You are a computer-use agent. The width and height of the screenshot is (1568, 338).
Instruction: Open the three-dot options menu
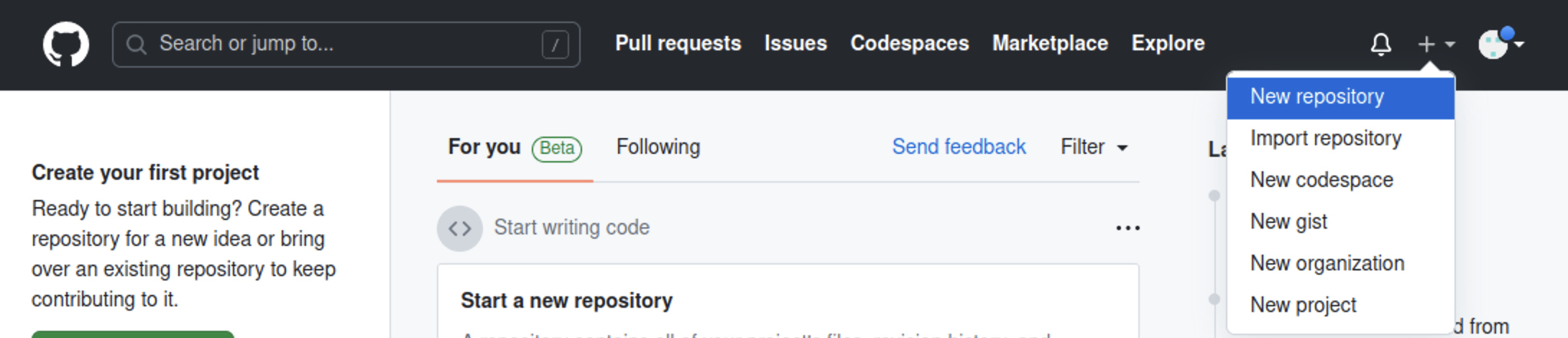(1127, 228)
